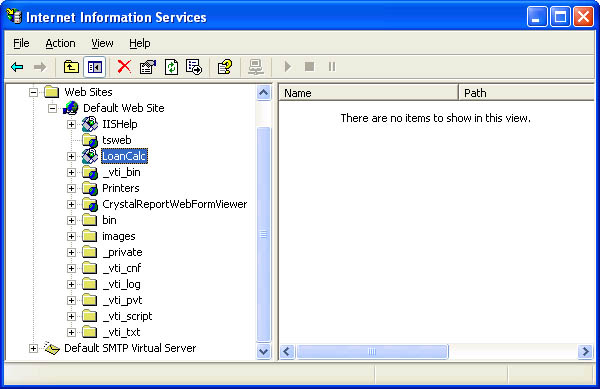Viewport: 600px width, 389px height.
Task: Click the tsweb folder icon
Action: pos(90,140)
